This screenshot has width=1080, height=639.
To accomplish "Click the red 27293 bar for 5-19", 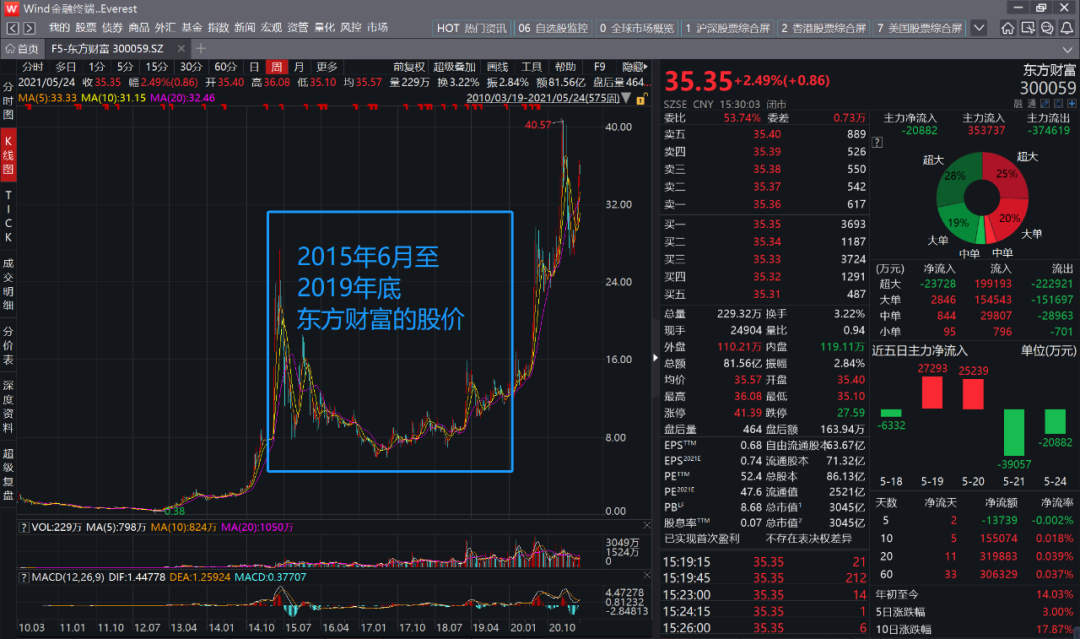I will (932, 392).
